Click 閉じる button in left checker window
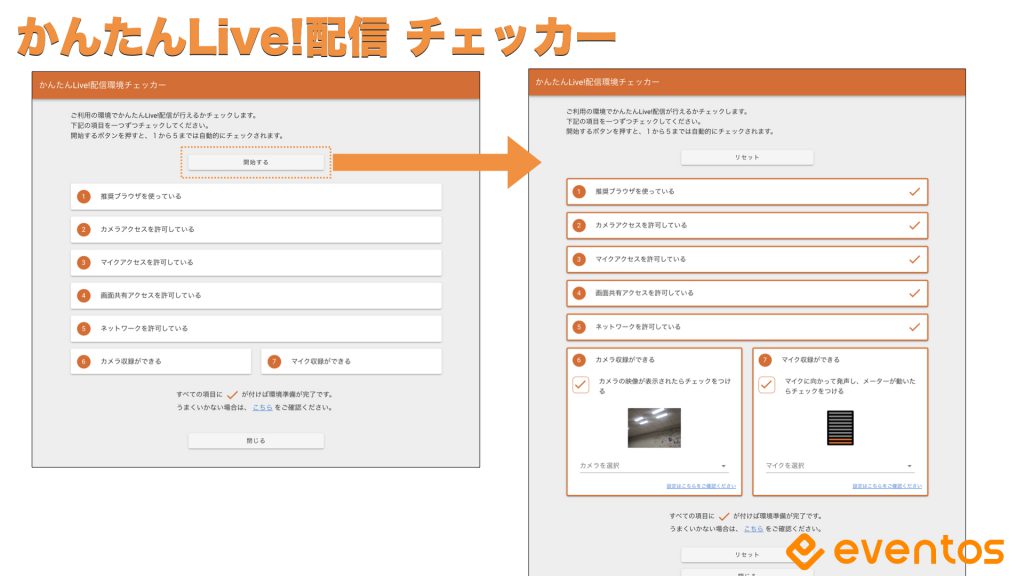The image size is (1024, 576). (x=256, y=441)
